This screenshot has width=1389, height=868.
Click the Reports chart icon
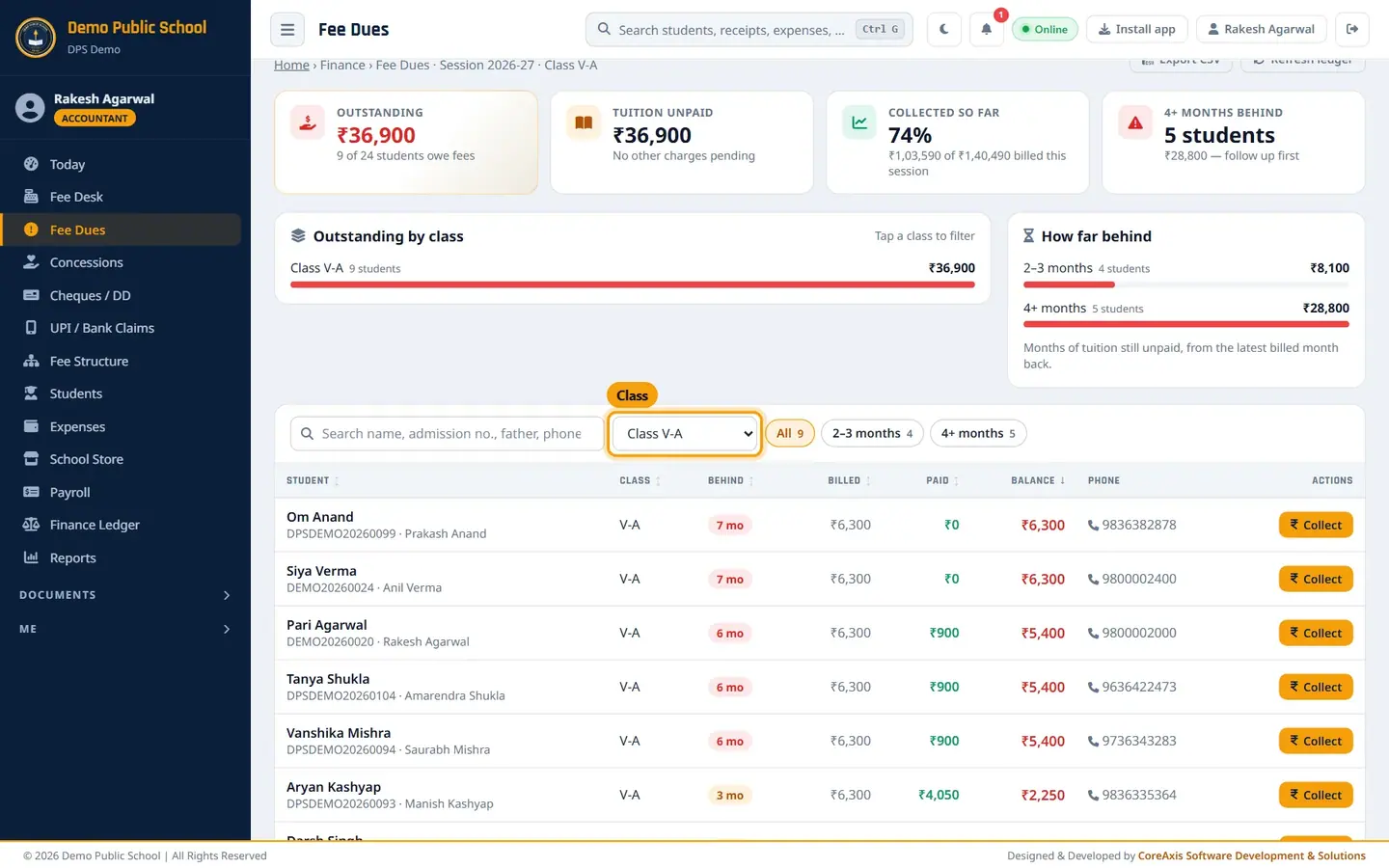tap(31, 557)
